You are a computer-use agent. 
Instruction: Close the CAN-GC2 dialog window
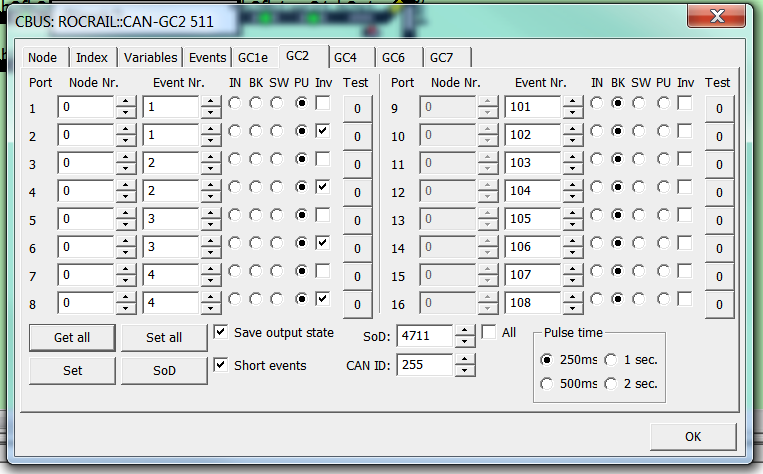717,17
